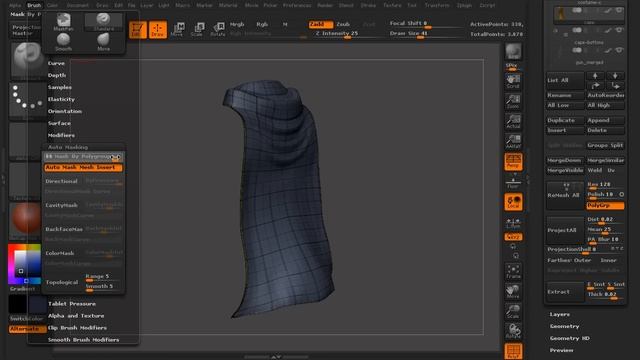Click the ReMesh All button

click(x=565, y=195)
